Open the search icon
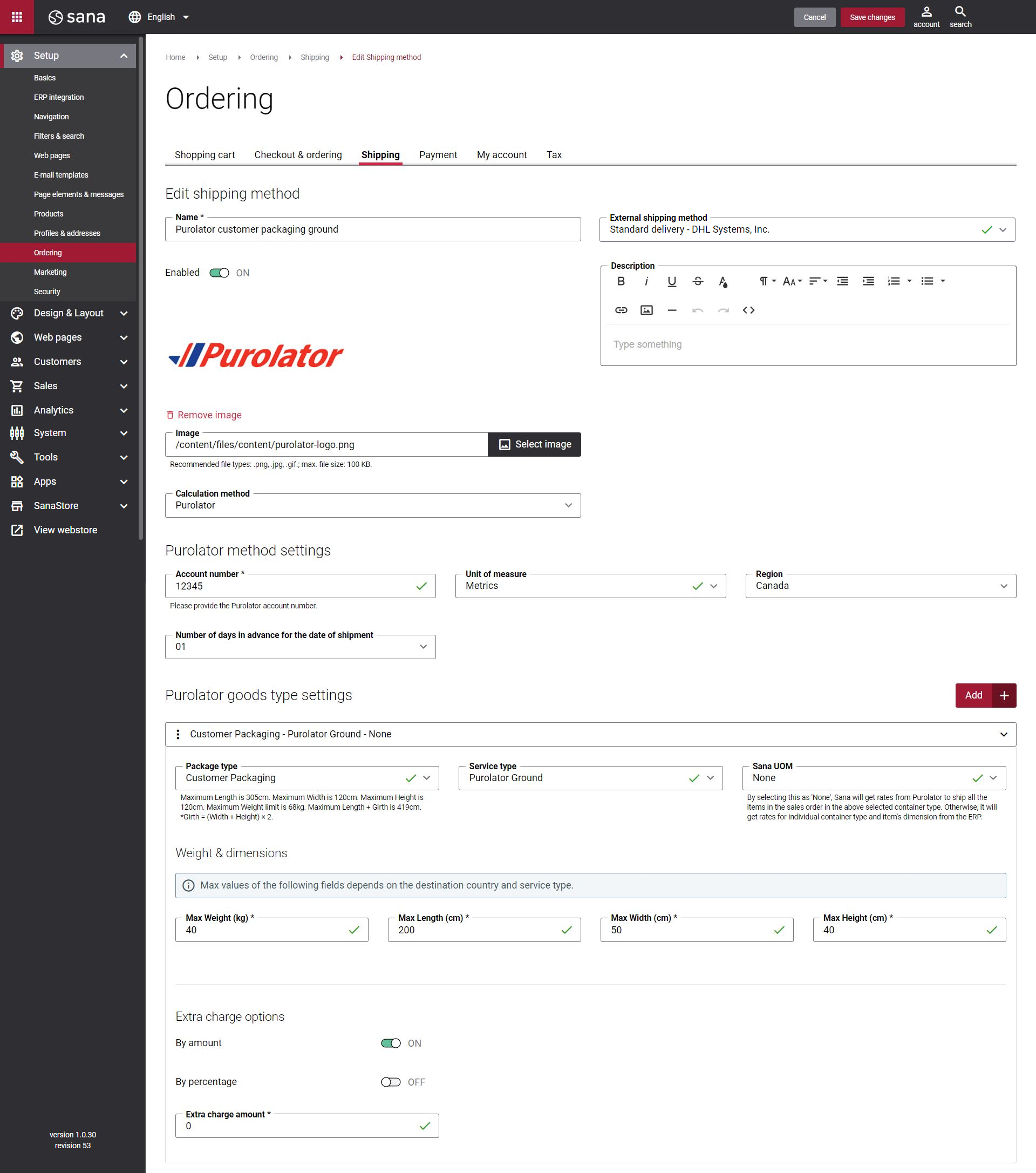 click(x=960, y=17)
